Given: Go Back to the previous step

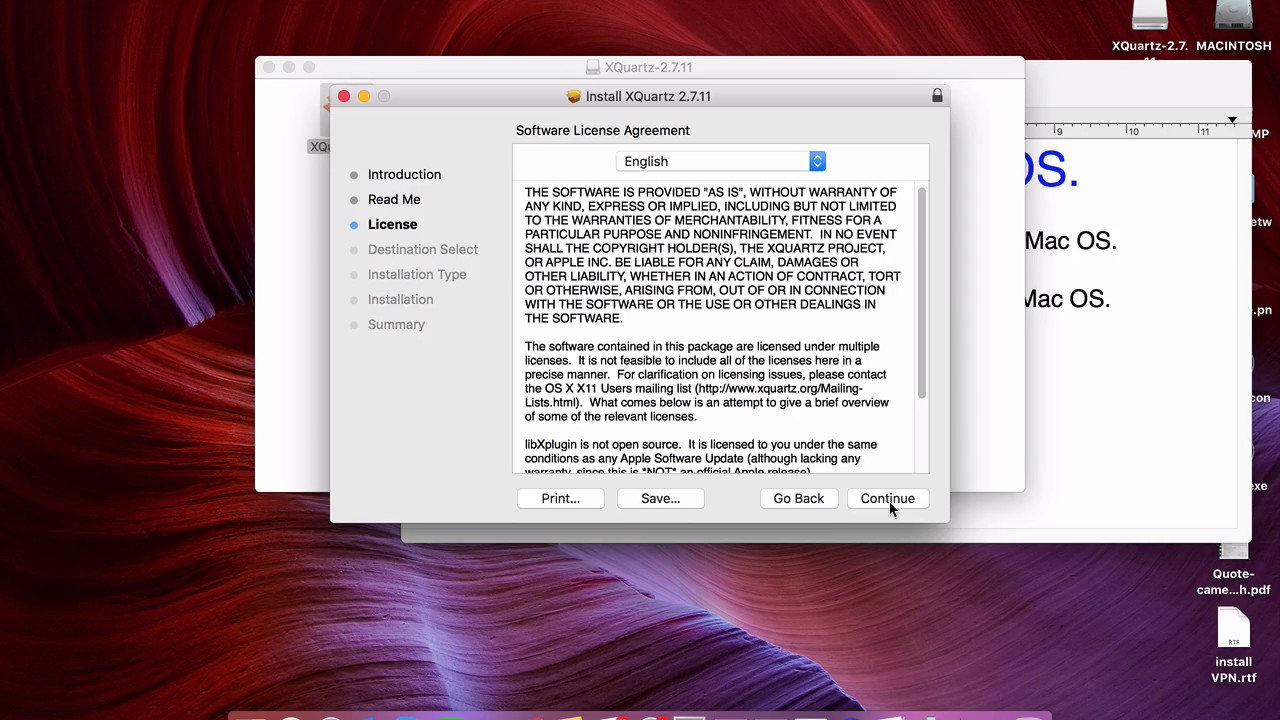Looking at the screenshot, I should click(798, 498).
